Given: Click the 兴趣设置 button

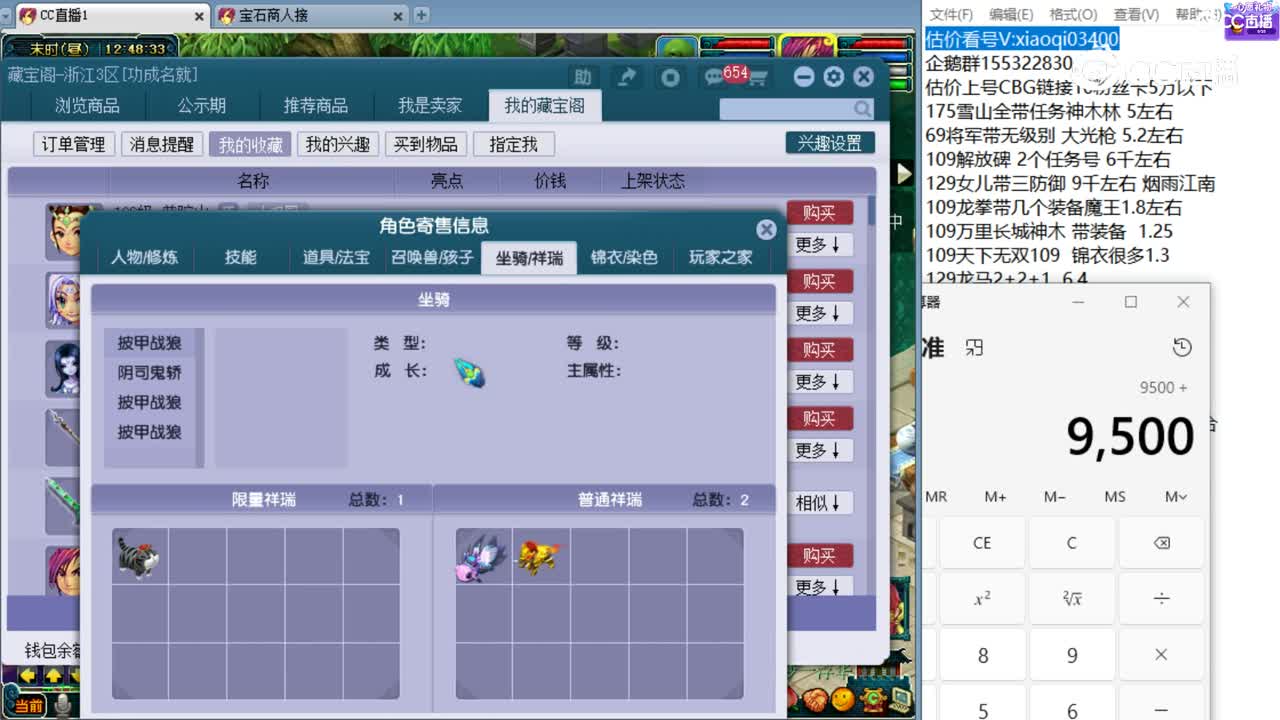Looking at the screenshot, I should 830,142.
